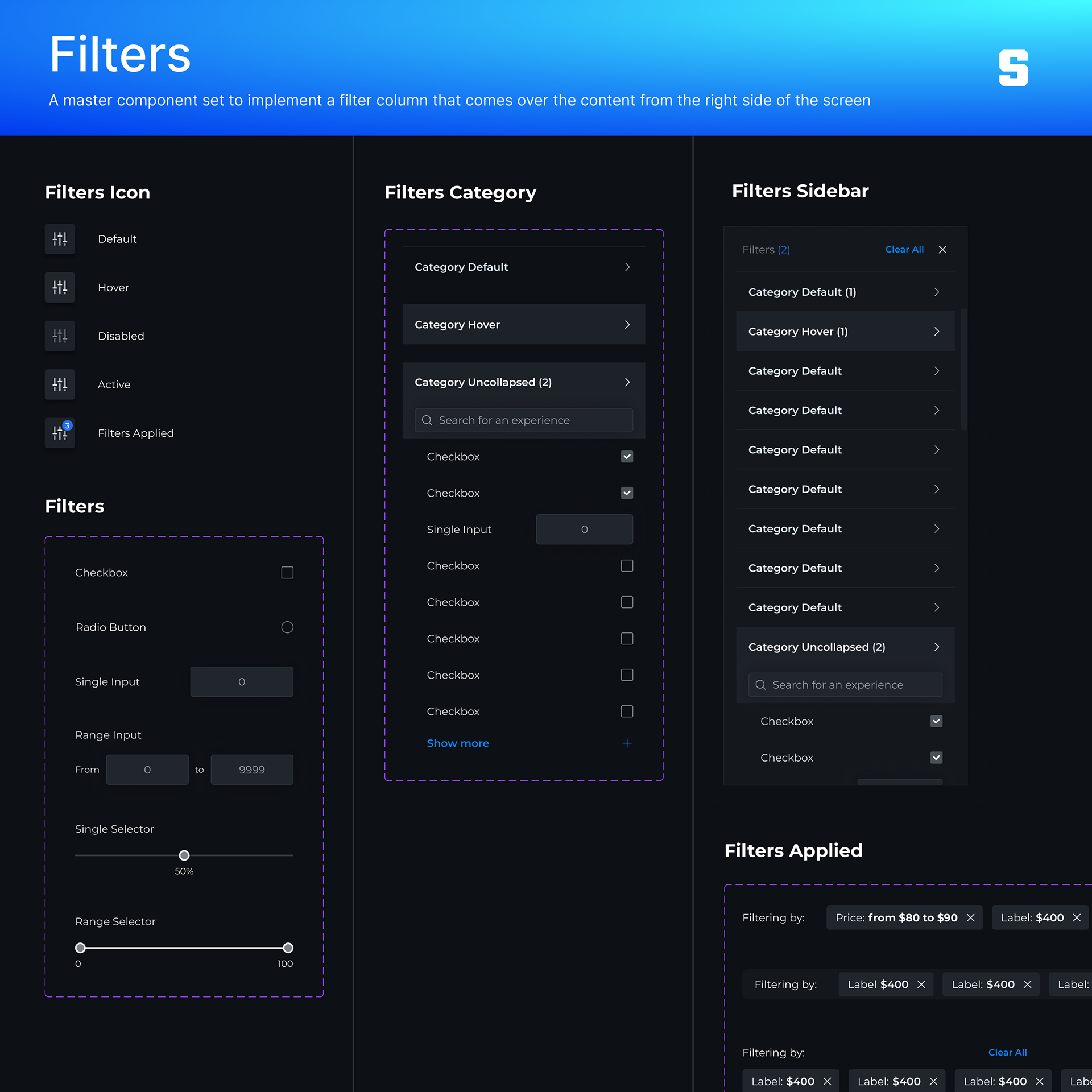Uncheck the first checked Checkbox in Filters Category

point(627,457)
